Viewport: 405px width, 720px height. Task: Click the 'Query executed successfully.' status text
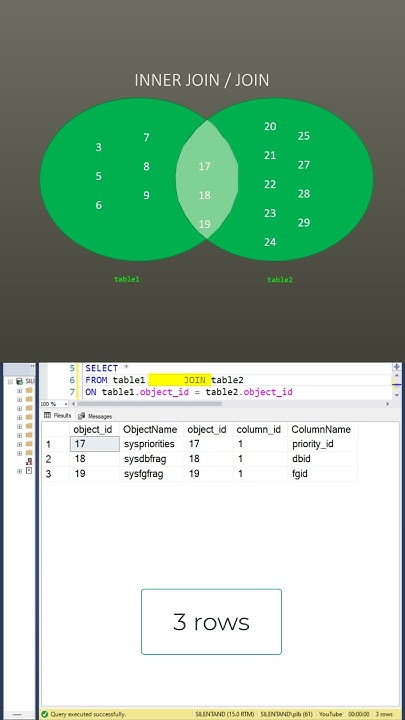[x=88, y=714]
